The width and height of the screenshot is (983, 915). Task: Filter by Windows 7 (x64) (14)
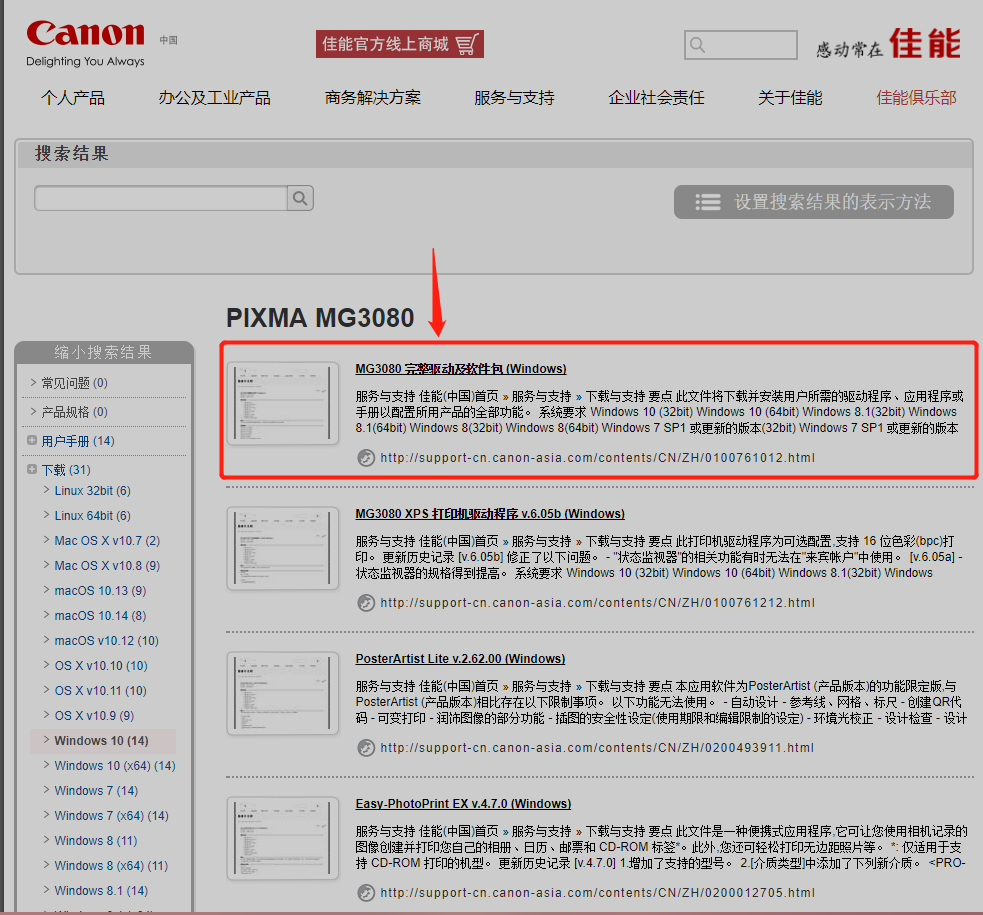click(112, 816)
